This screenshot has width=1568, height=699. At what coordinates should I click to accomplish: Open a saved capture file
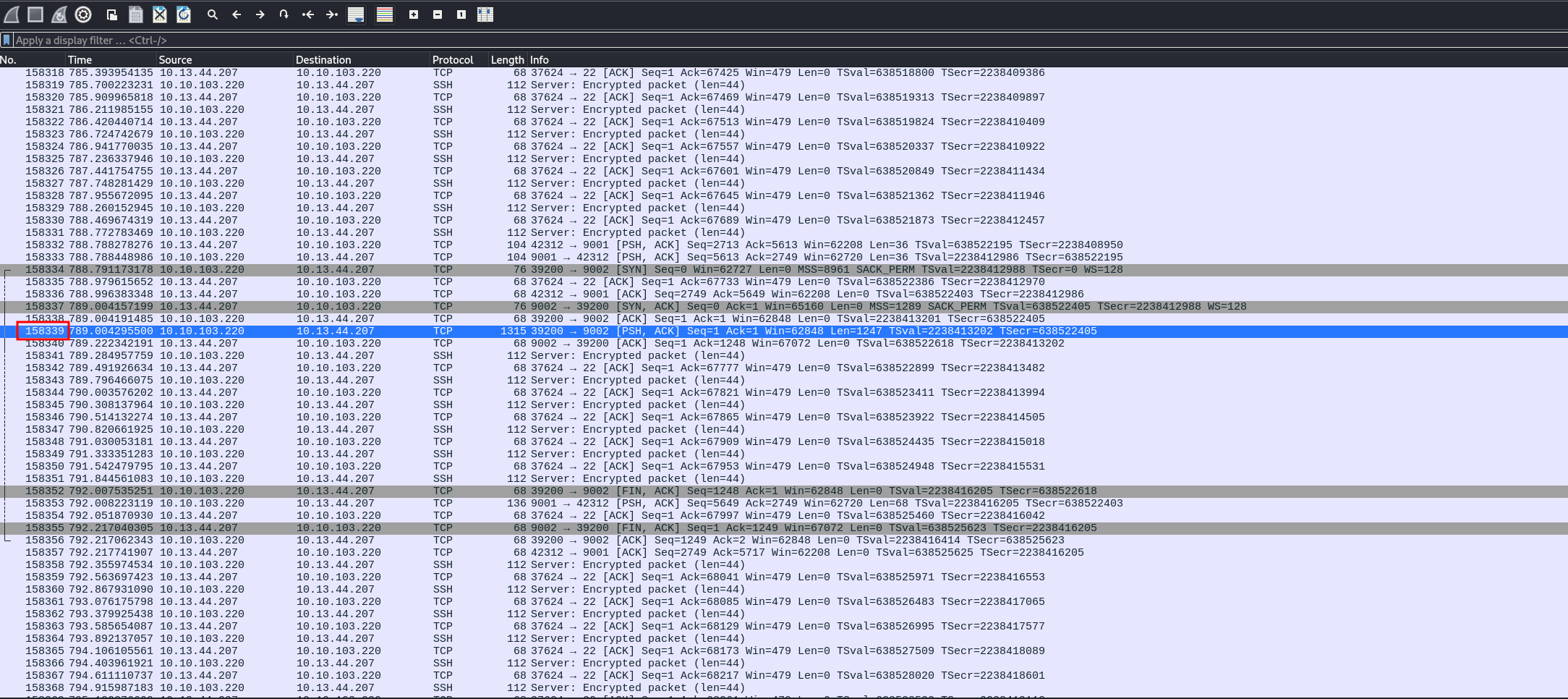pos(112,14)
